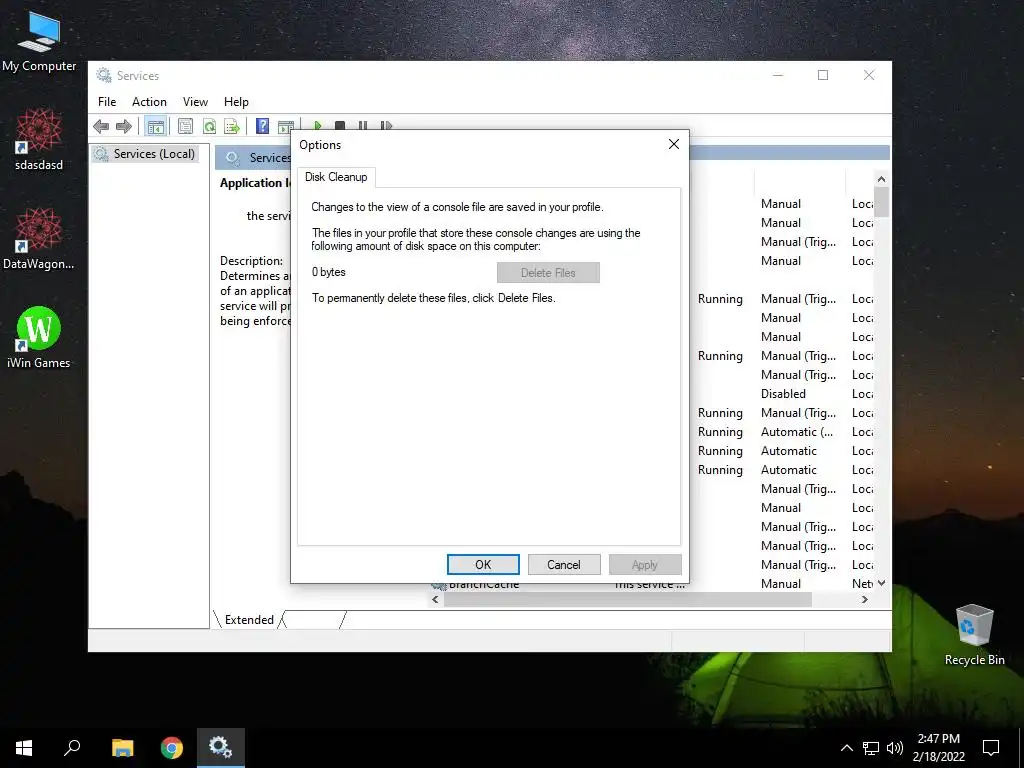The image size is (1024, 768).
Task: Select Services (Local) in the console tree
Action: [x=145, y=153]
